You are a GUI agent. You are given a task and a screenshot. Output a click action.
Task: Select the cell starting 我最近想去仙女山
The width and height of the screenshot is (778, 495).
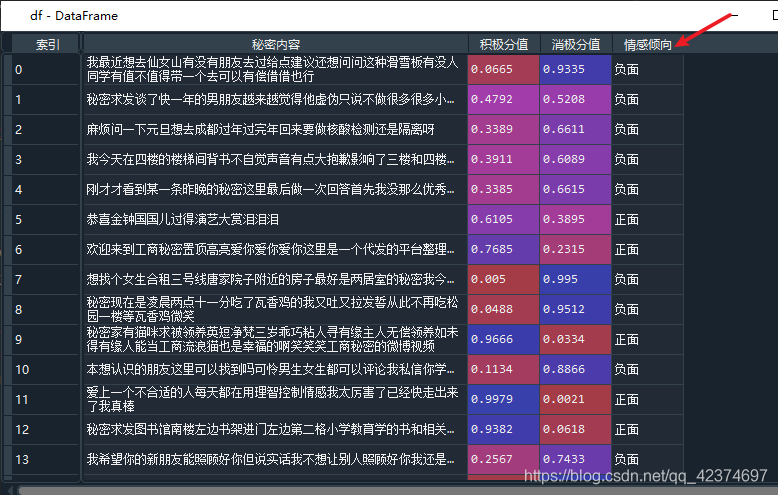point(275,69)
